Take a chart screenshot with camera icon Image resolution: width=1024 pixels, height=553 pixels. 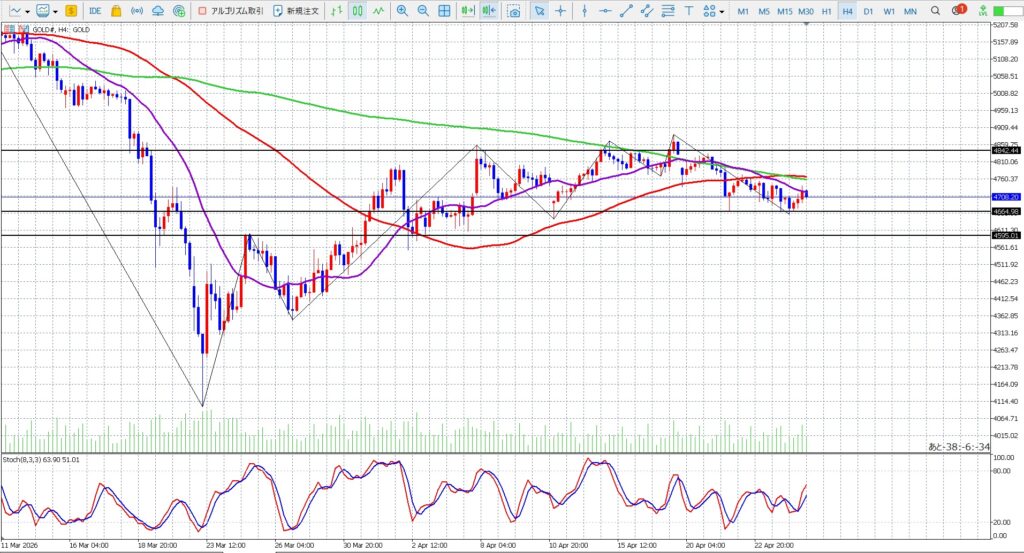513,11
